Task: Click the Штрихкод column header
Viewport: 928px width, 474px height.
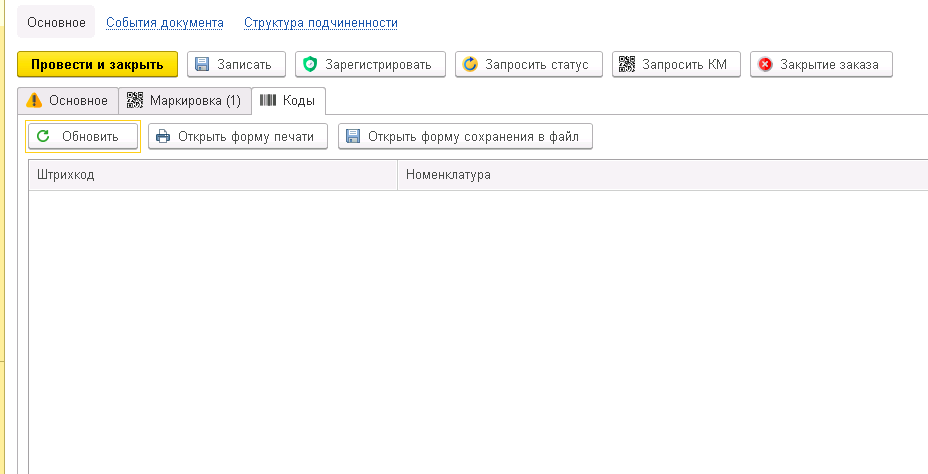Action: pos(213,175)
